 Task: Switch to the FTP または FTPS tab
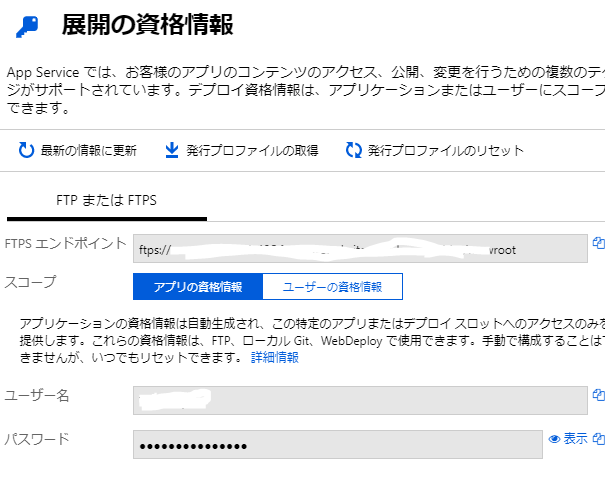[x=106, y=201]
